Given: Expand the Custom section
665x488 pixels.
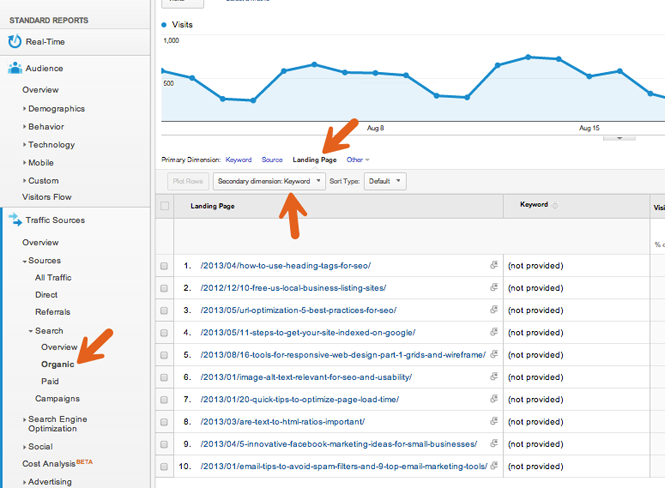Looking at the screenshot, I should 41,181.
